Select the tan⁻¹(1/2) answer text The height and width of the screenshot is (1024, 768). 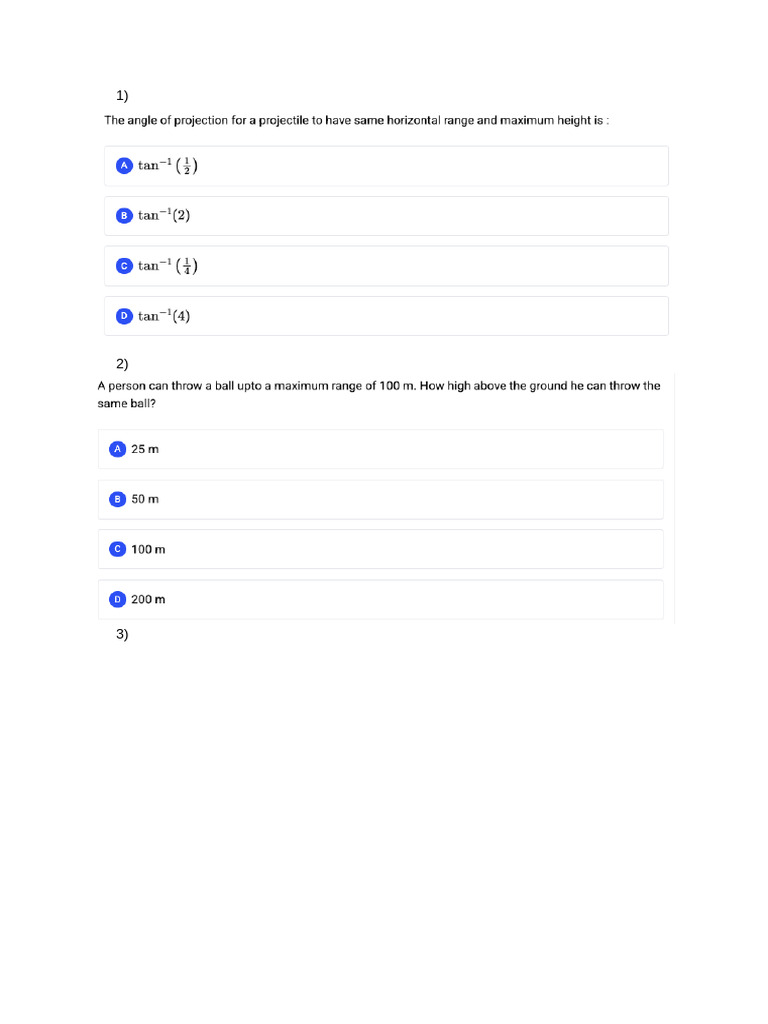[168, 166]
